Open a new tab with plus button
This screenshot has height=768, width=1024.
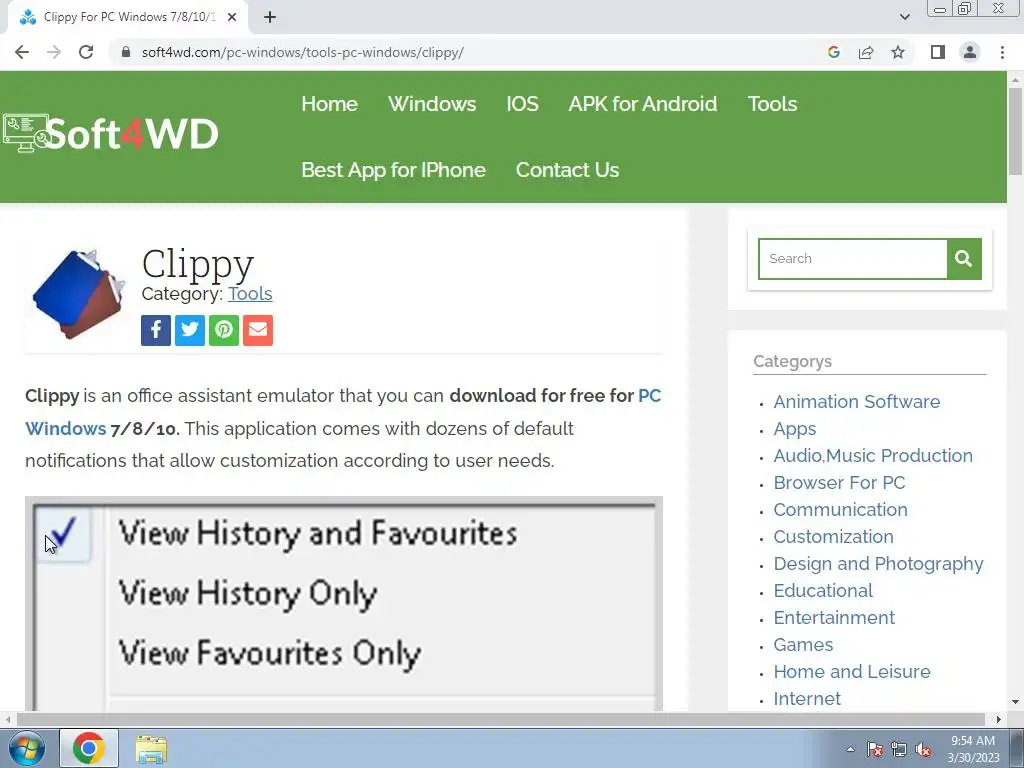[x=270, y=17]
